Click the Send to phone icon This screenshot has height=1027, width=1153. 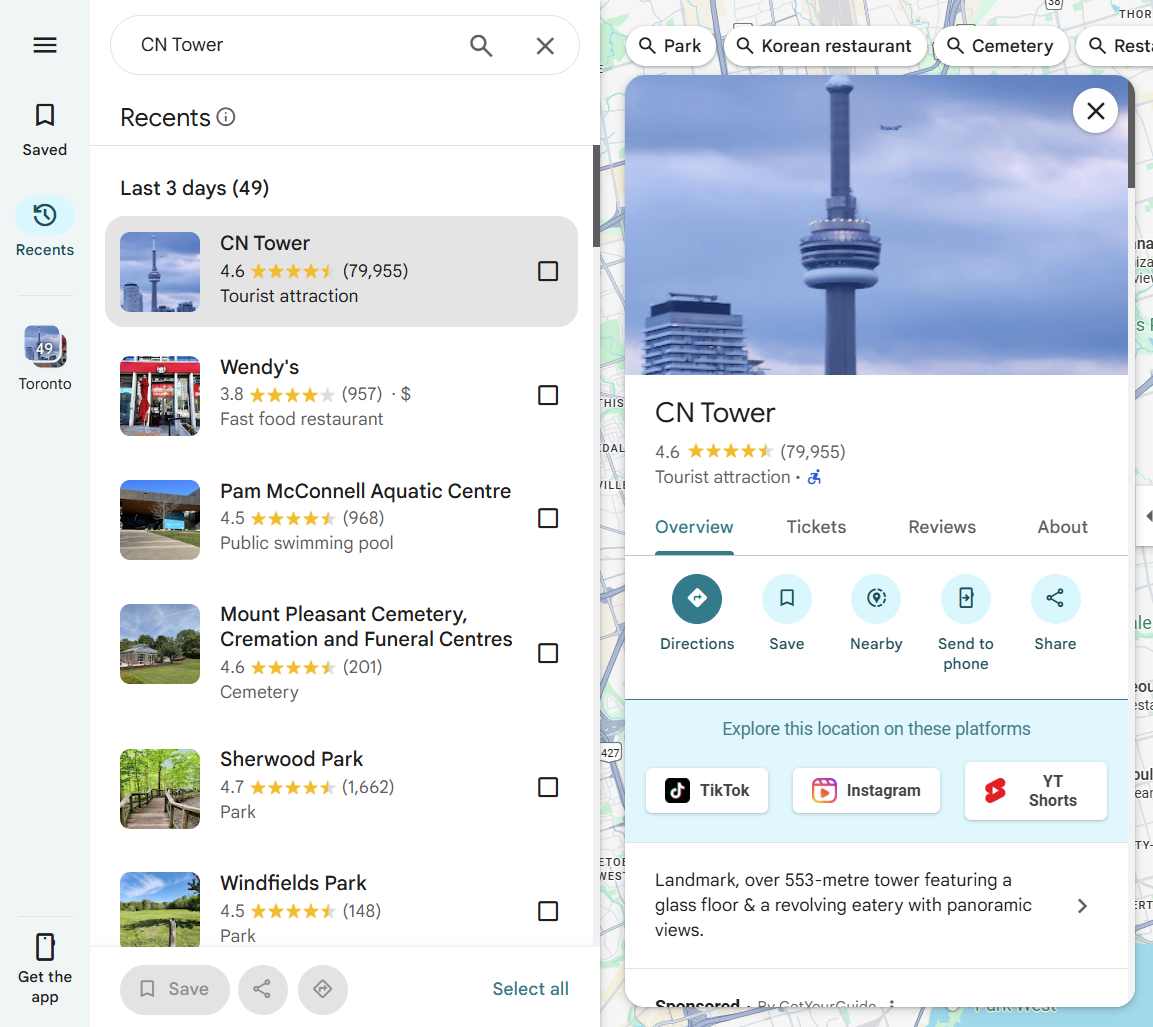(x=965, y=598)
